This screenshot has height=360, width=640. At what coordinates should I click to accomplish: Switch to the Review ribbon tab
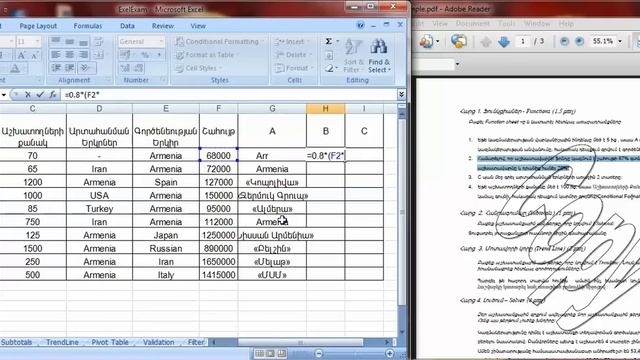click(x=163, y=26)
